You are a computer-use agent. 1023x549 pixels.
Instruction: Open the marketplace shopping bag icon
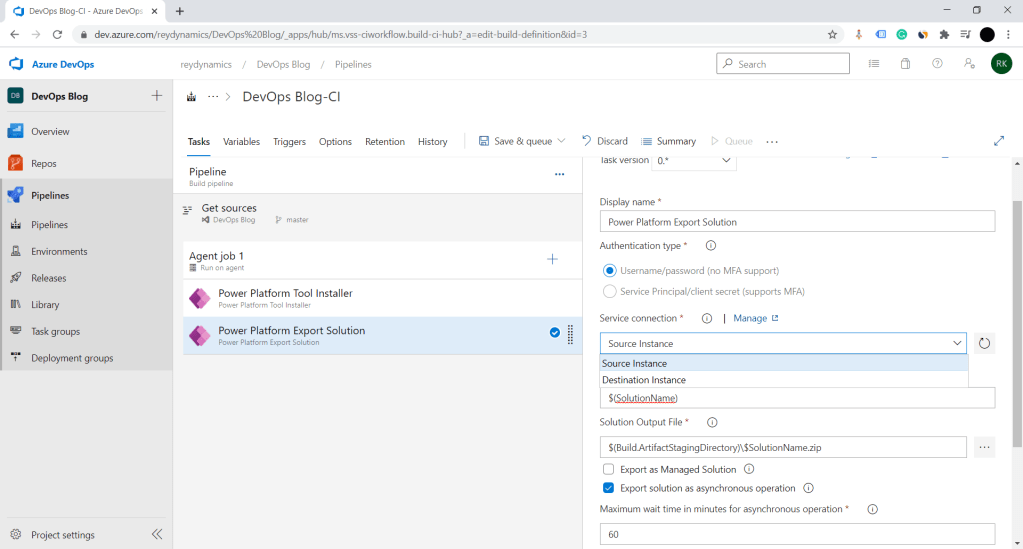pyautogui.click(x=905, y=64)
